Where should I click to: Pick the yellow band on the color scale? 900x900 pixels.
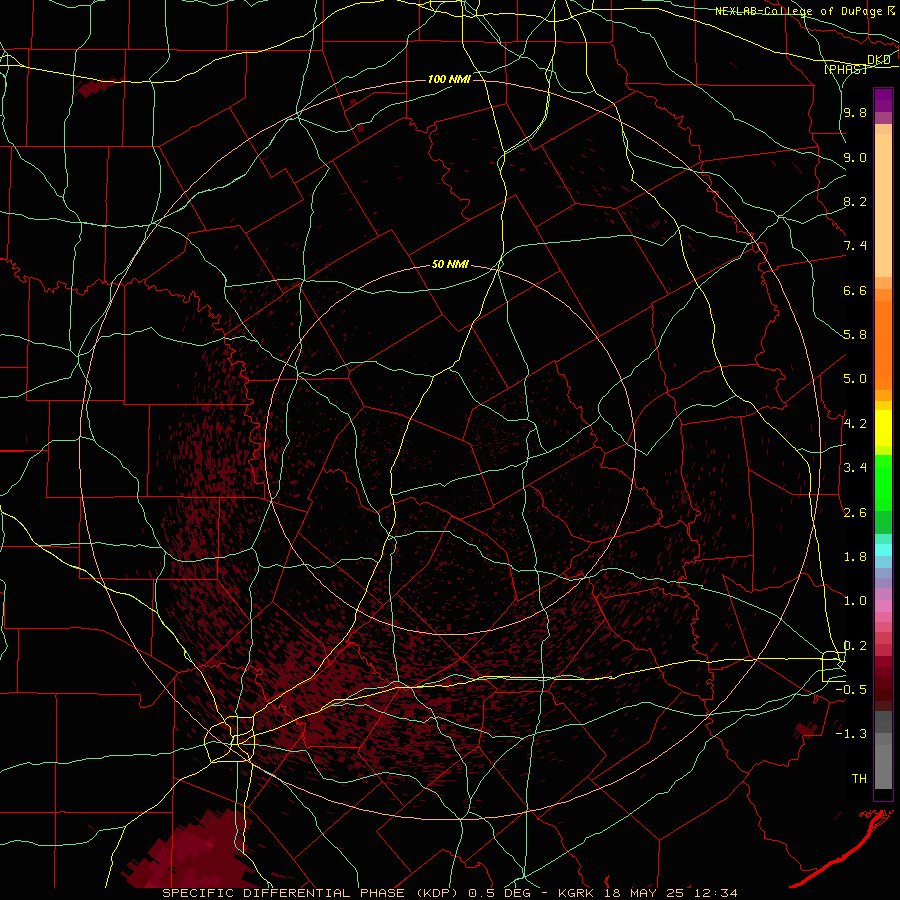pos(883,428)
